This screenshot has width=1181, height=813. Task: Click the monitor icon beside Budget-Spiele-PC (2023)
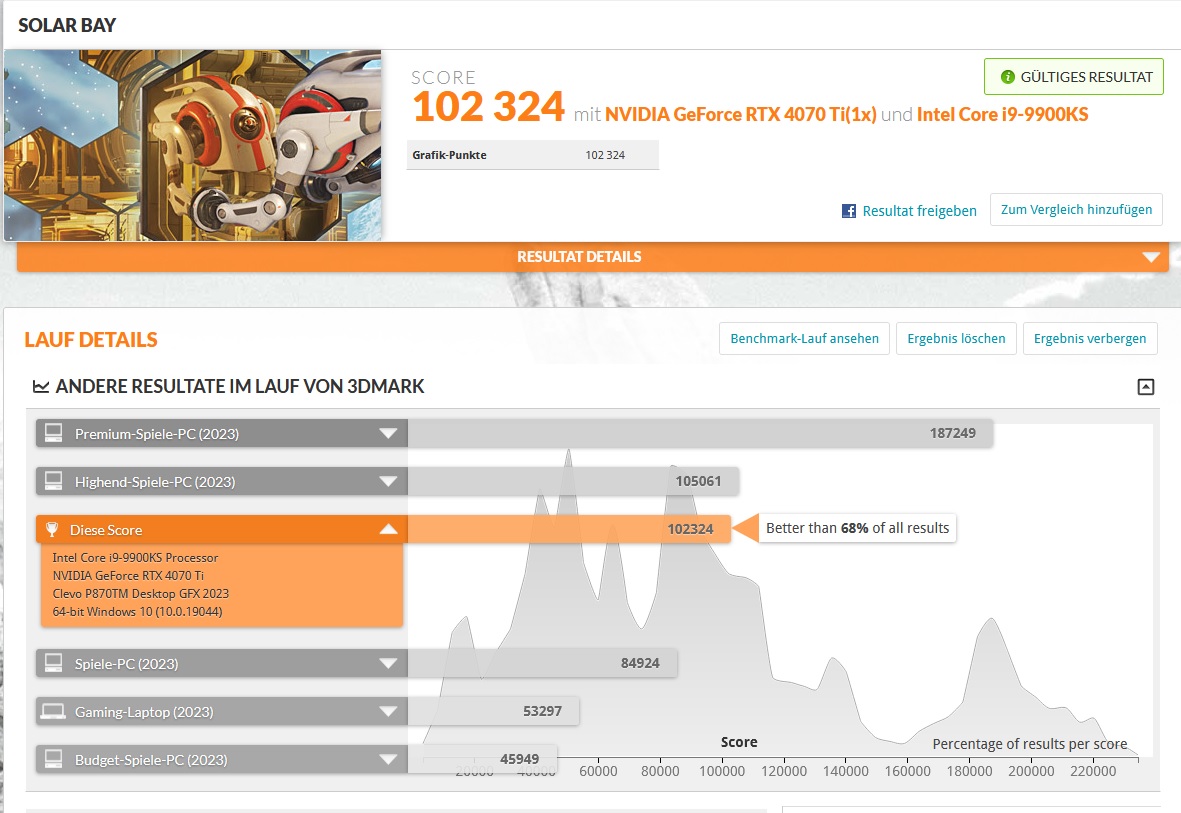point(53,759)
